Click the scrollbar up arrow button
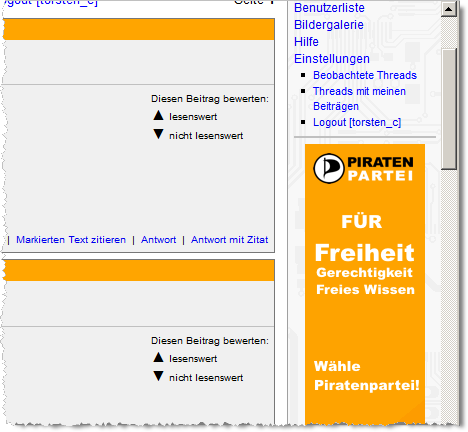 click(448, 9)
